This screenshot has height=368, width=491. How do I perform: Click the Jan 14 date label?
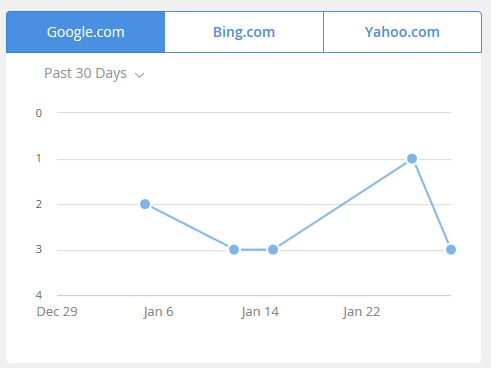260,312
